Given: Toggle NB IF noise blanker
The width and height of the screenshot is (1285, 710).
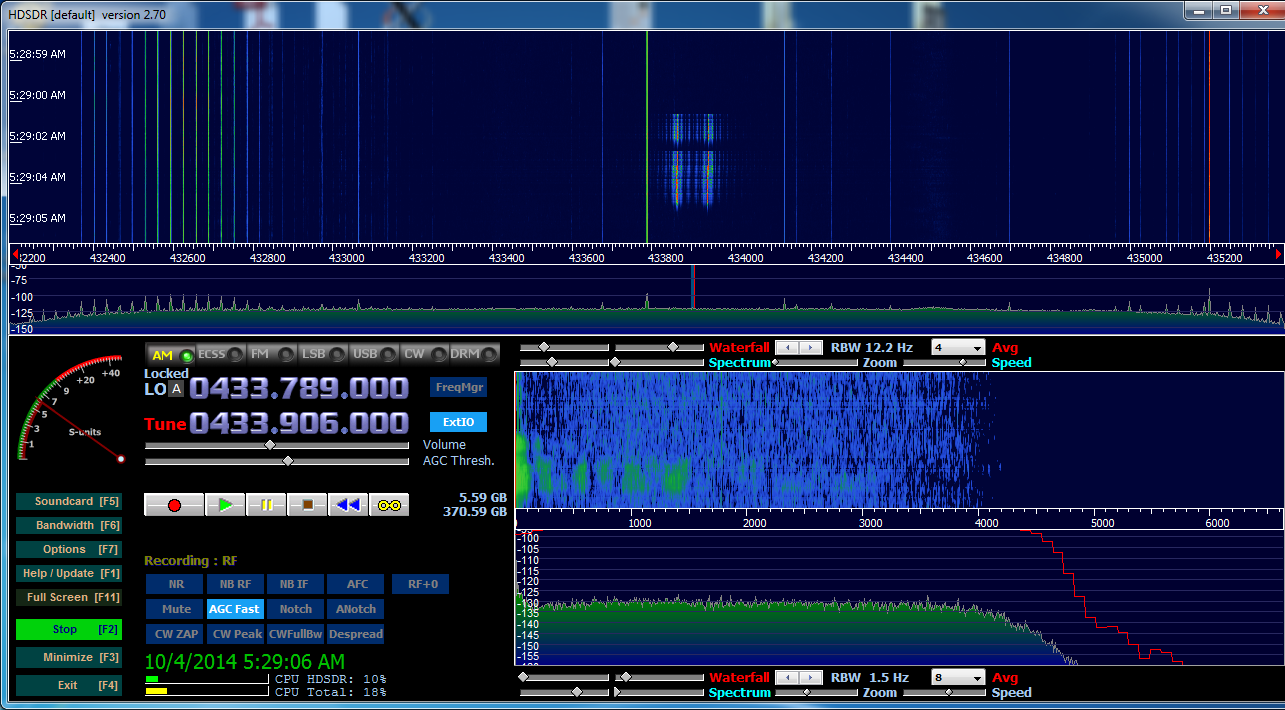Looking at the screenshot, I should click(294, 584).
